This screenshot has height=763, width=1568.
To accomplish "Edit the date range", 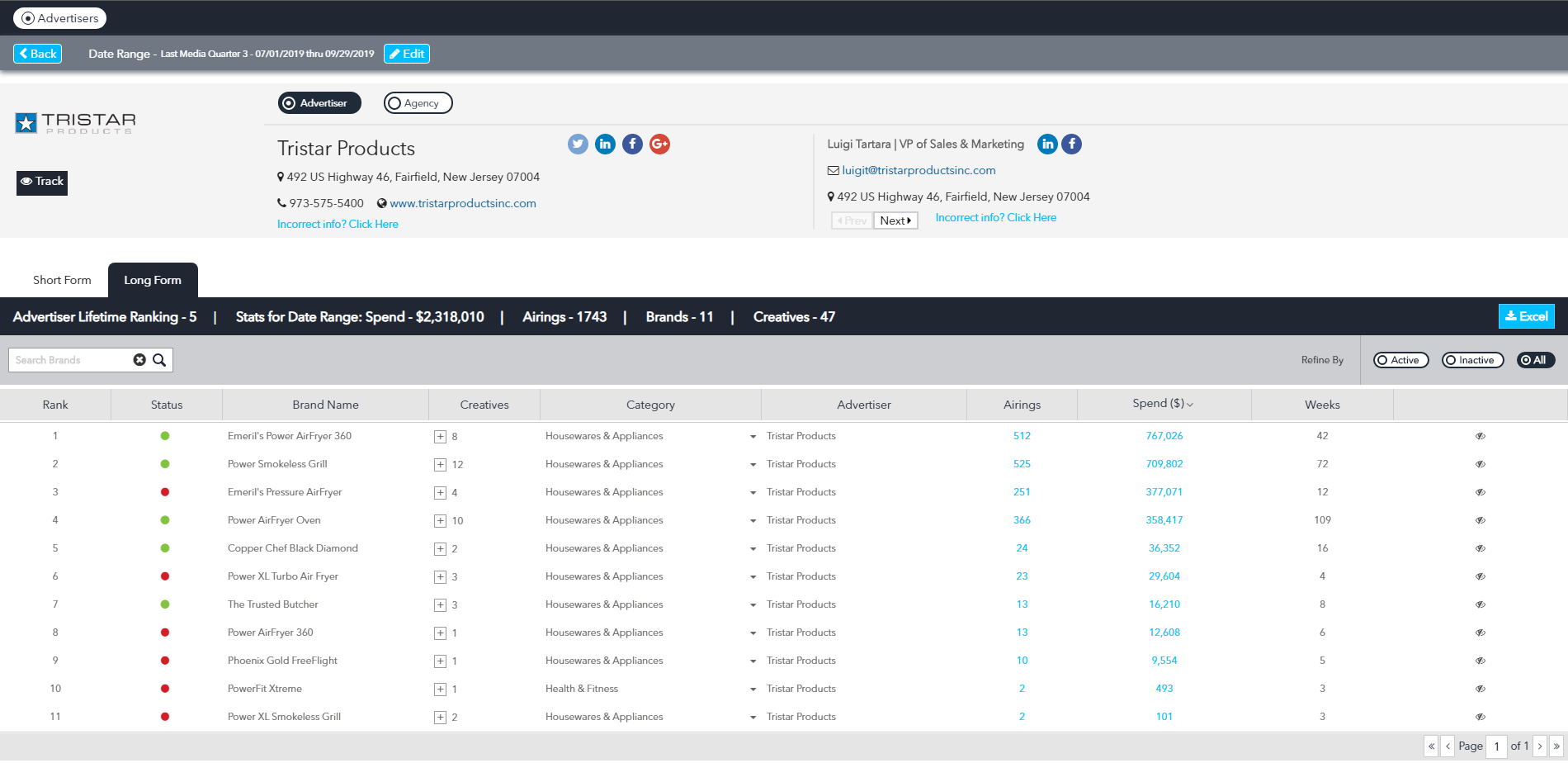I will 407,54.
